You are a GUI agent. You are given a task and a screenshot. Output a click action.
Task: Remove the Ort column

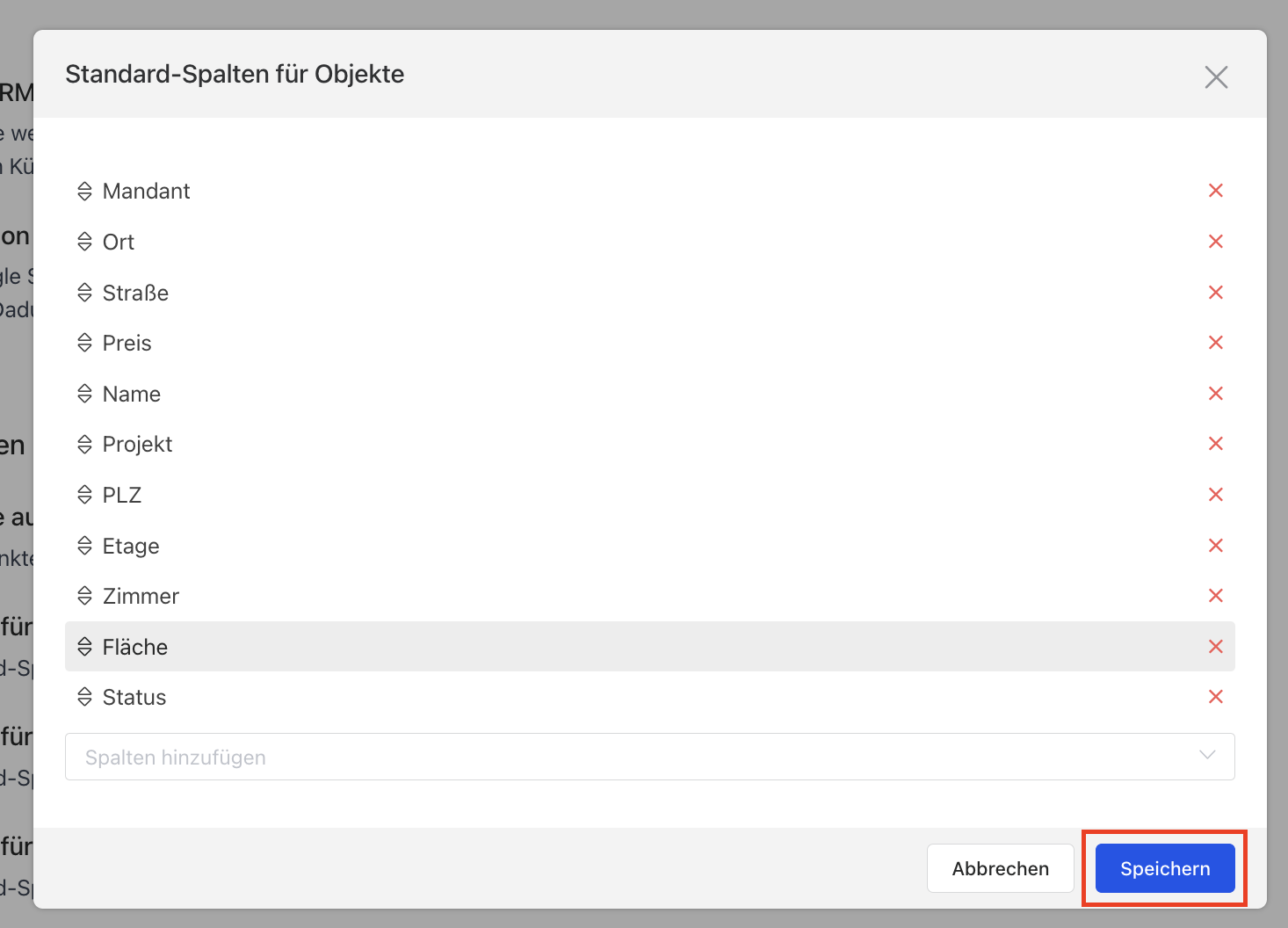tap(1216, 242)
